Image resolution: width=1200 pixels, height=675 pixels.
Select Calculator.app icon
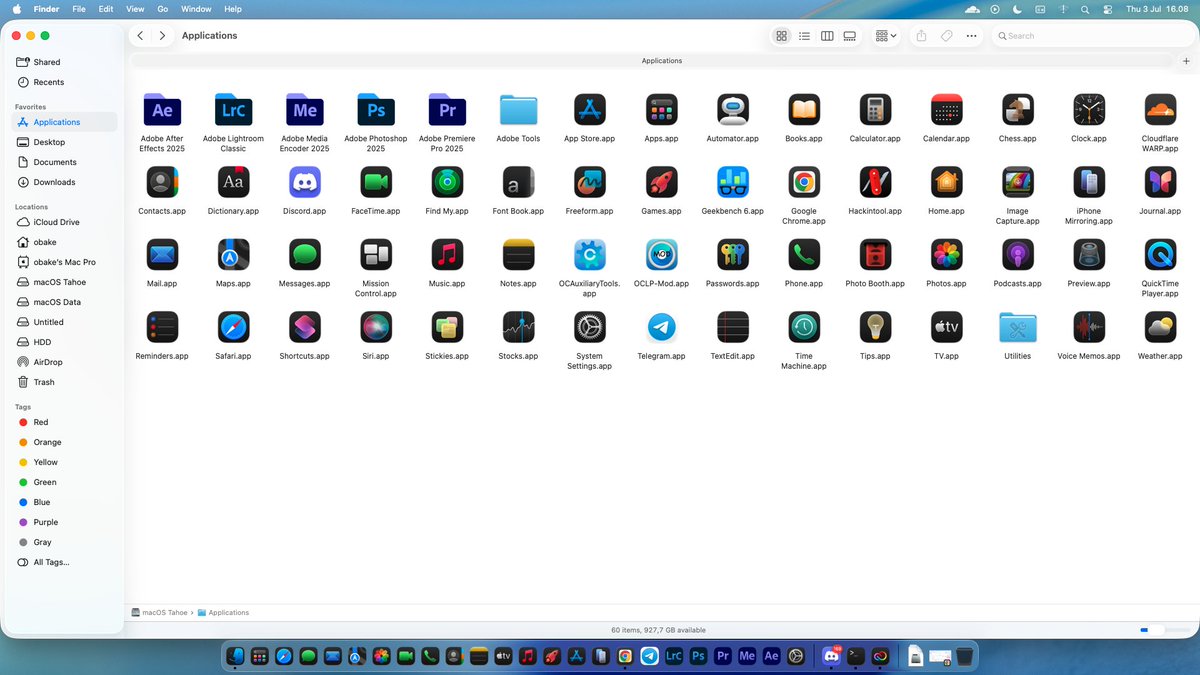(x=875, y=110)
